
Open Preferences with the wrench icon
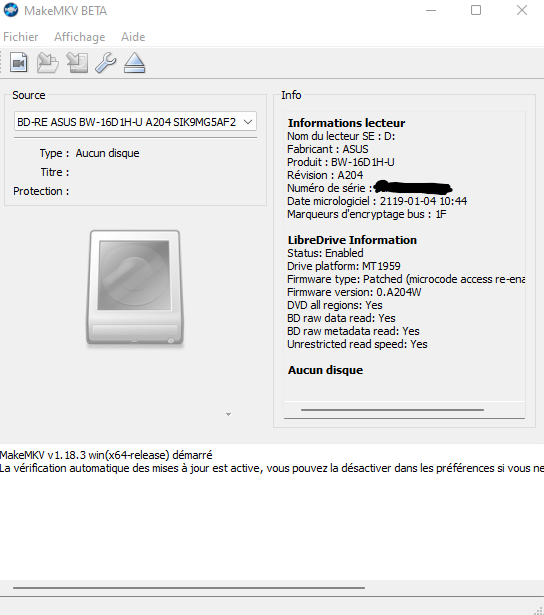pyautogui.click(x=106, y=62)
